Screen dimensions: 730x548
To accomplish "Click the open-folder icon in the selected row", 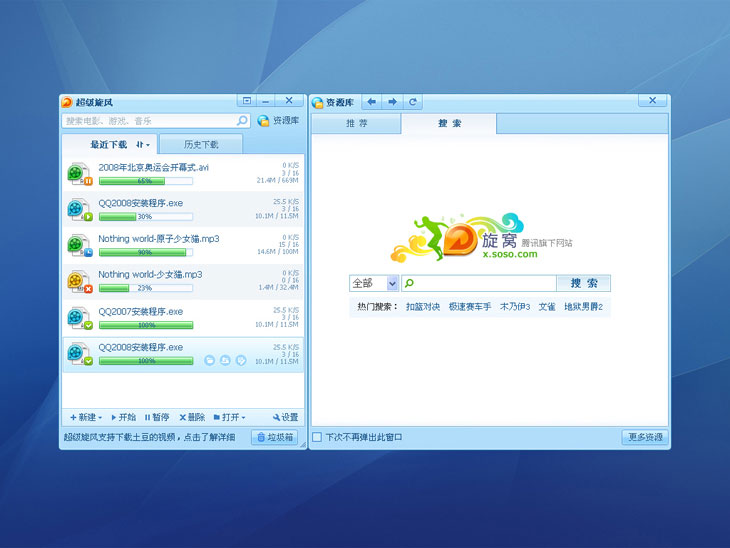I will coord(210,360).
